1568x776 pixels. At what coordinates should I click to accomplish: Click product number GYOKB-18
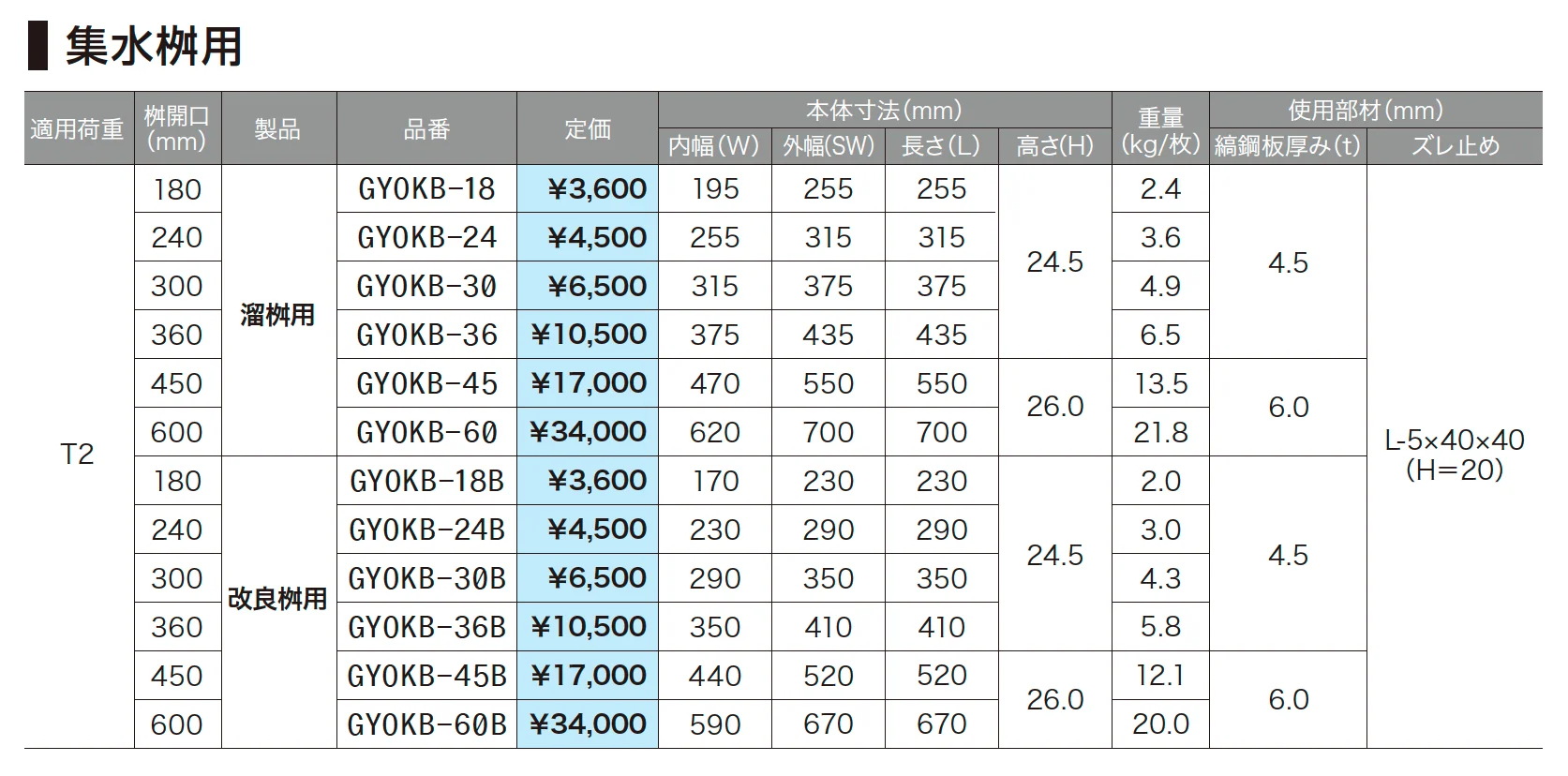pyautogui.click(x=426, y=189)
